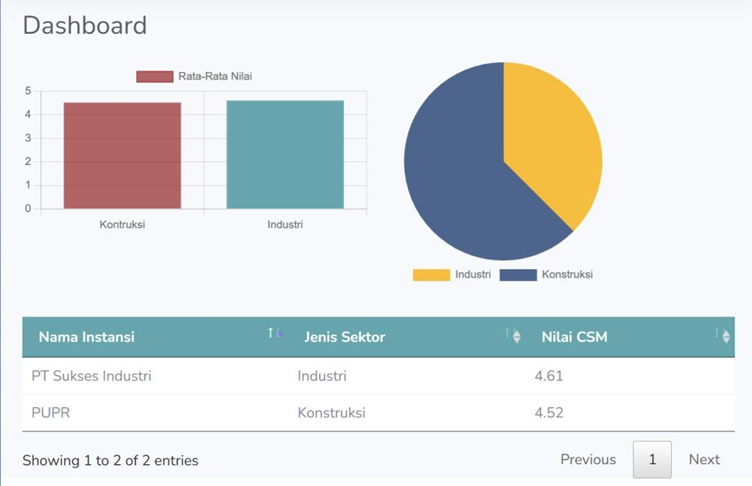Click the sort arrows in Nama Instansi column

(275, 334)
